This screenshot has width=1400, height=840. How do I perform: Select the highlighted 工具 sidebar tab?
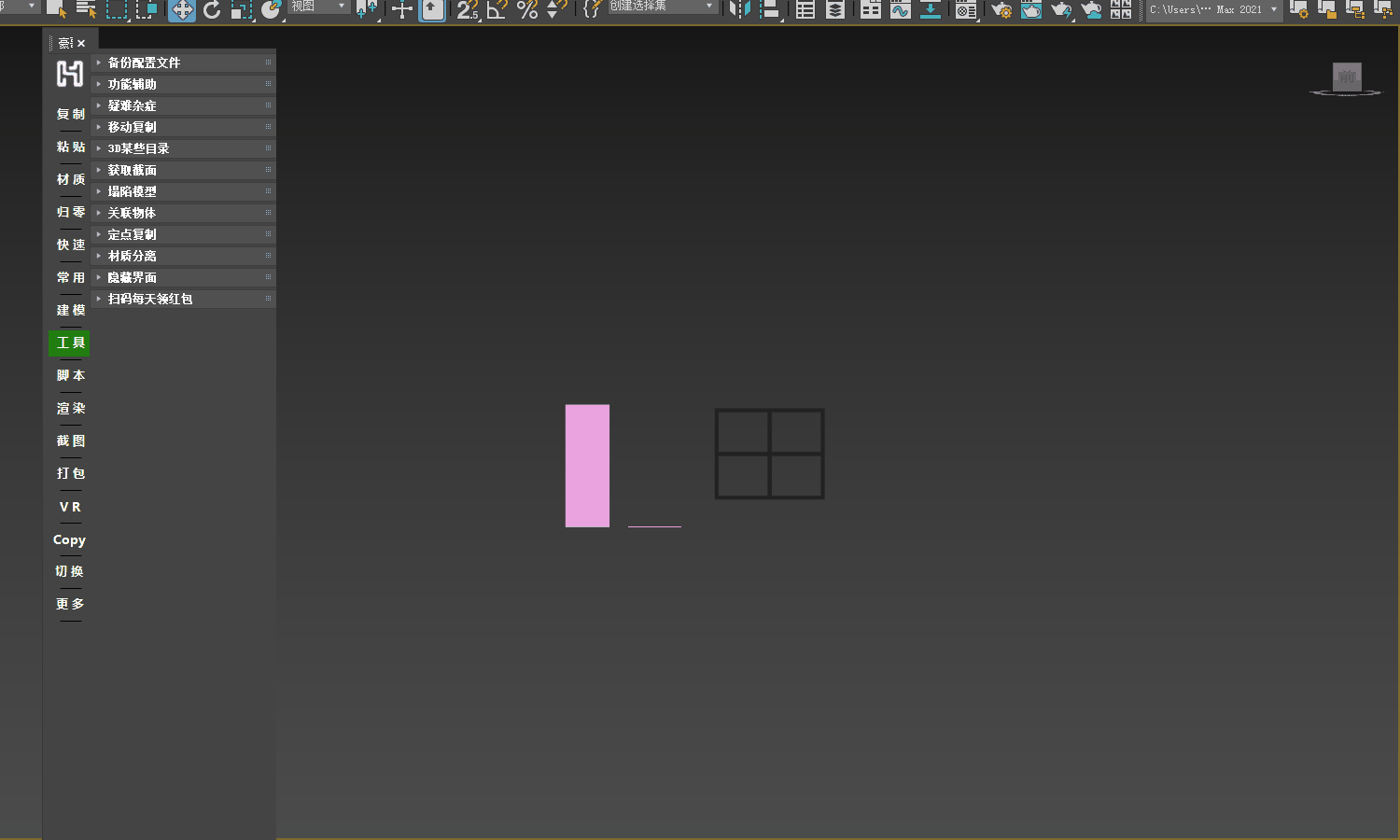click(69, 343)
